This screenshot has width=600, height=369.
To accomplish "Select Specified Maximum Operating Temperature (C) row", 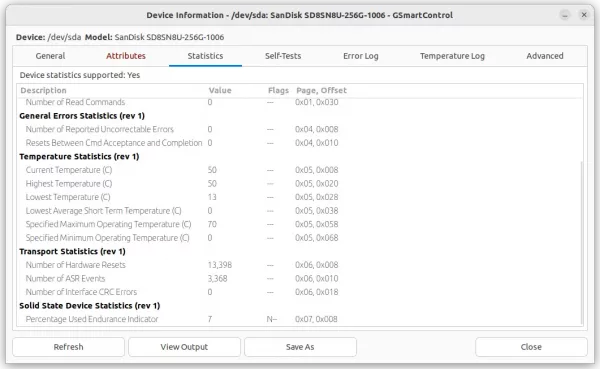I will [299, 224].
